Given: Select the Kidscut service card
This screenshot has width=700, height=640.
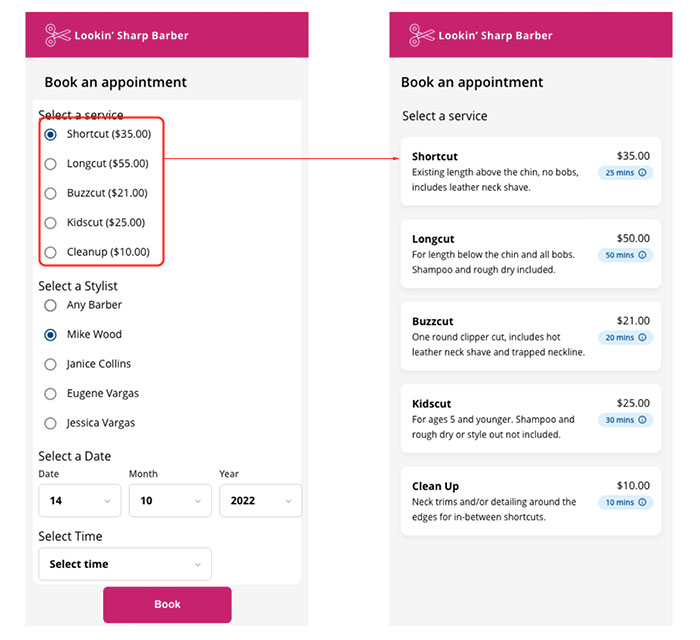Looking at the screenshot, I should (x=531, y=419).
